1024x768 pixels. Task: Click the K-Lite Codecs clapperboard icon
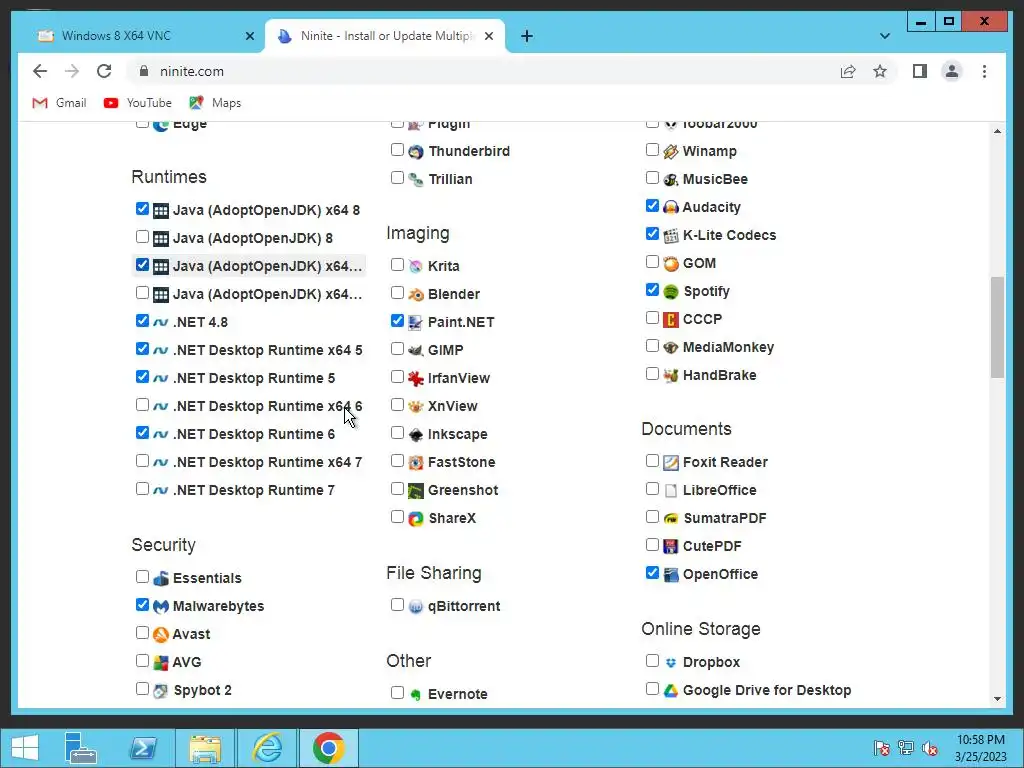pos(671,235)
